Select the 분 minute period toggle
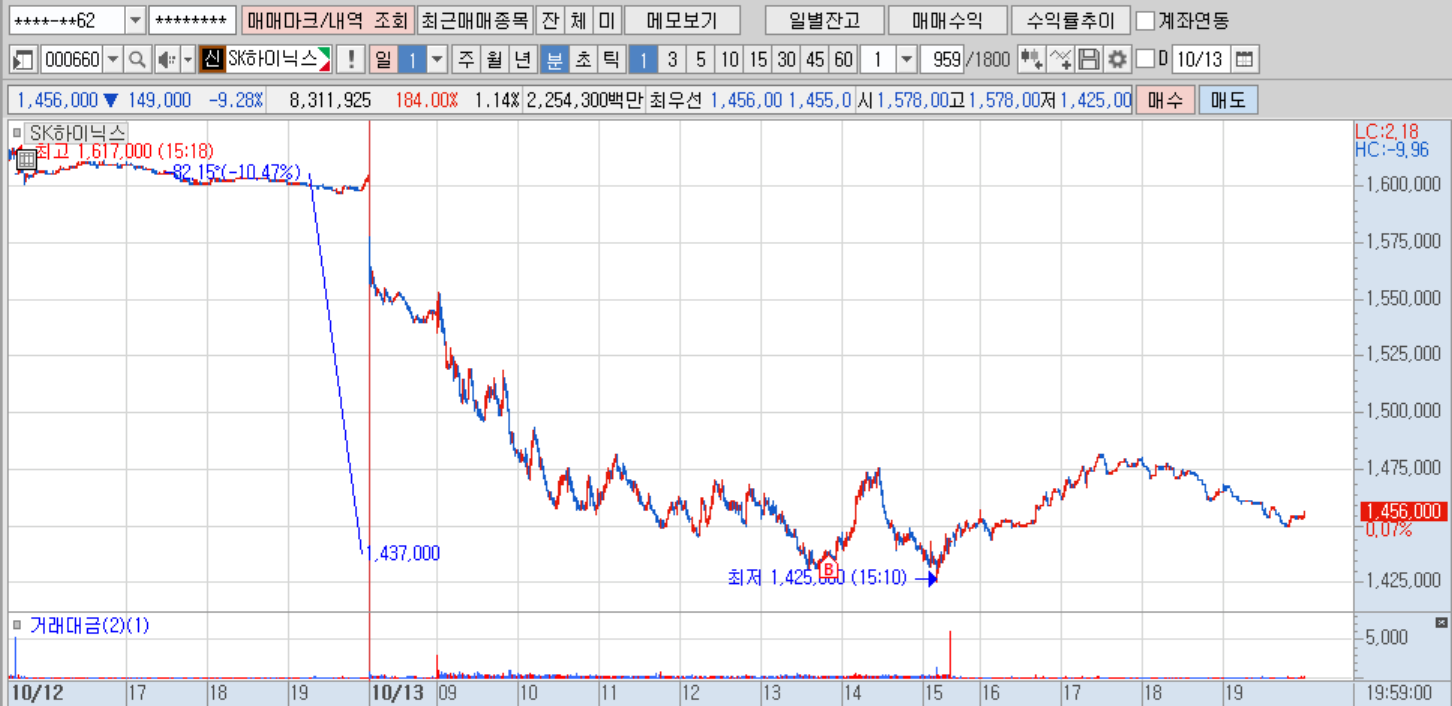Viewport: 1452px width, 706px height. tap(553, 60)
